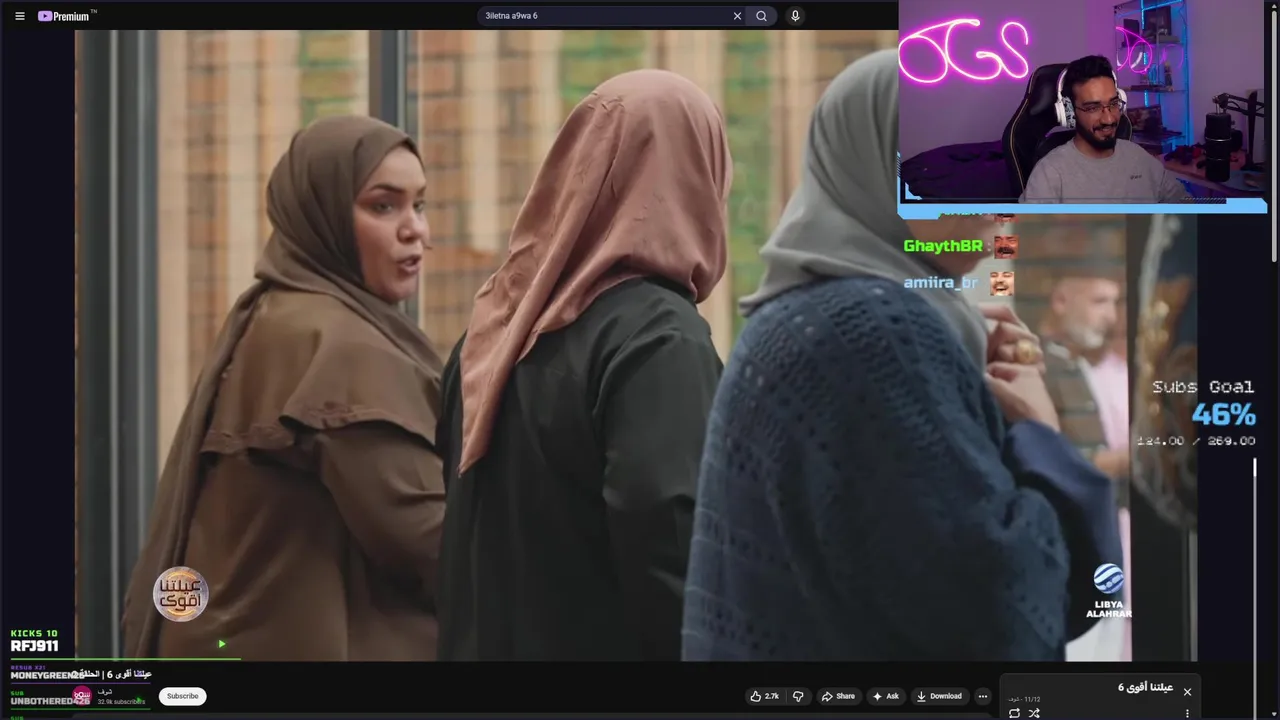Click the streamer webcam overlay
Screen dimensions: 1280x720
coord(1083,105)
